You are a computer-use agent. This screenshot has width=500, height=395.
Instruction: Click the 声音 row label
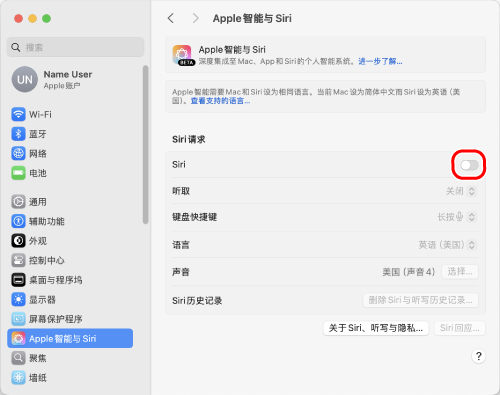(x=181, y=272)
